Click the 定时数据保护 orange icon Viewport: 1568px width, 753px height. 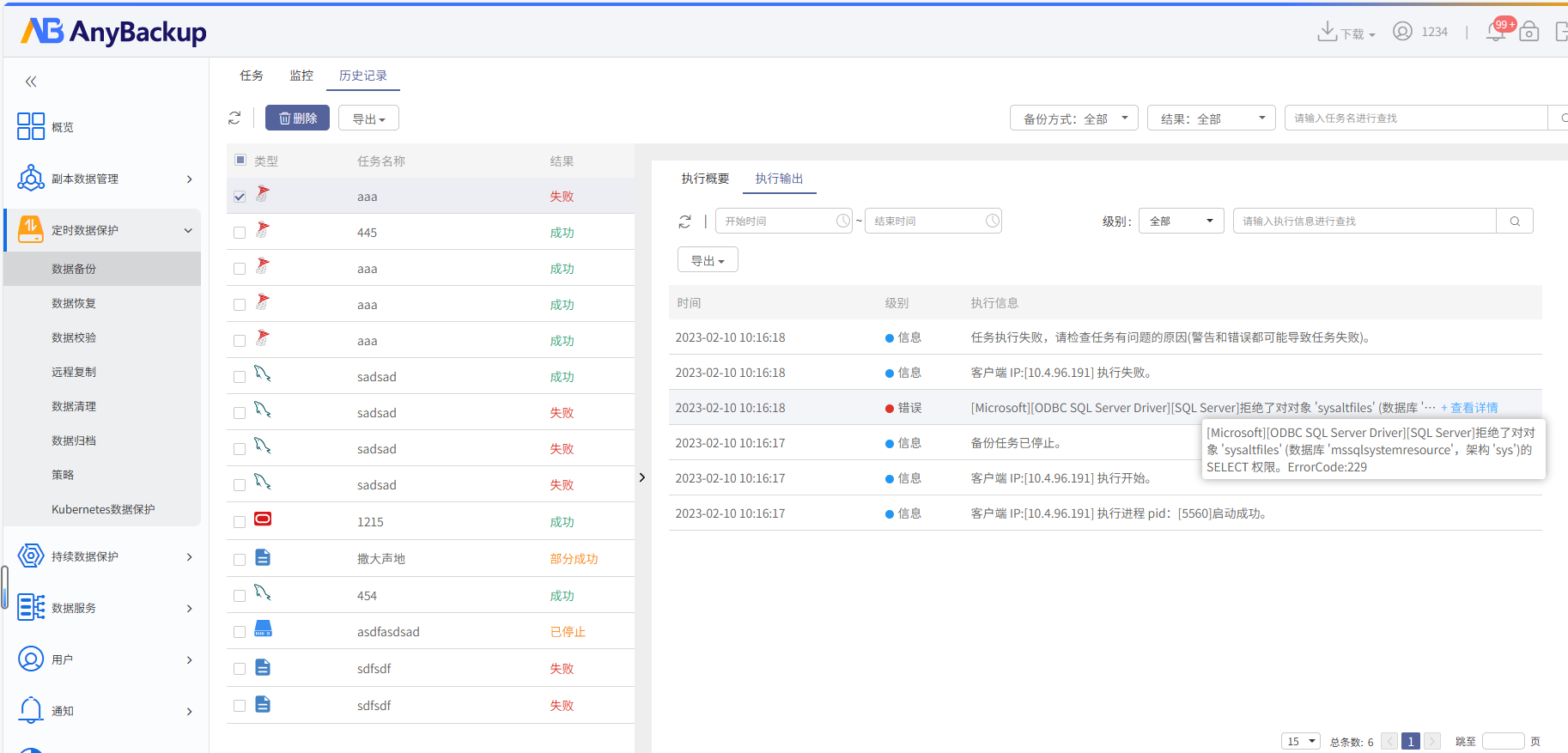pos(31,229)
